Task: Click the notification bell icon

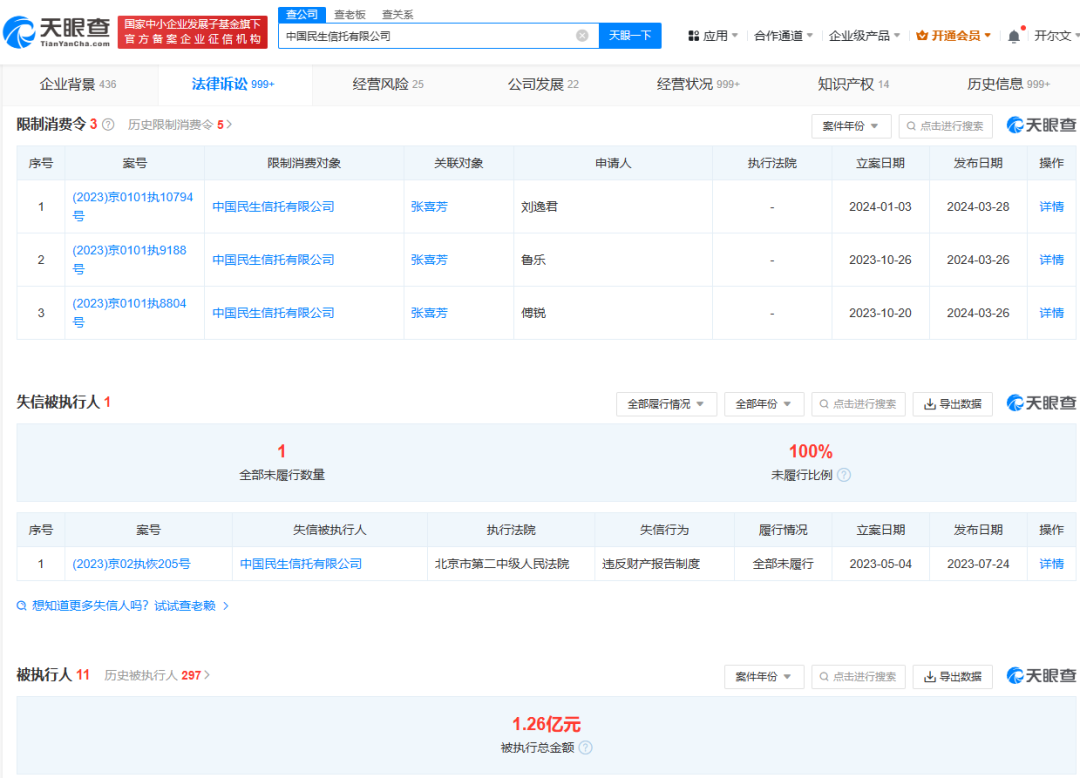Action: (x=1014, y=36)
